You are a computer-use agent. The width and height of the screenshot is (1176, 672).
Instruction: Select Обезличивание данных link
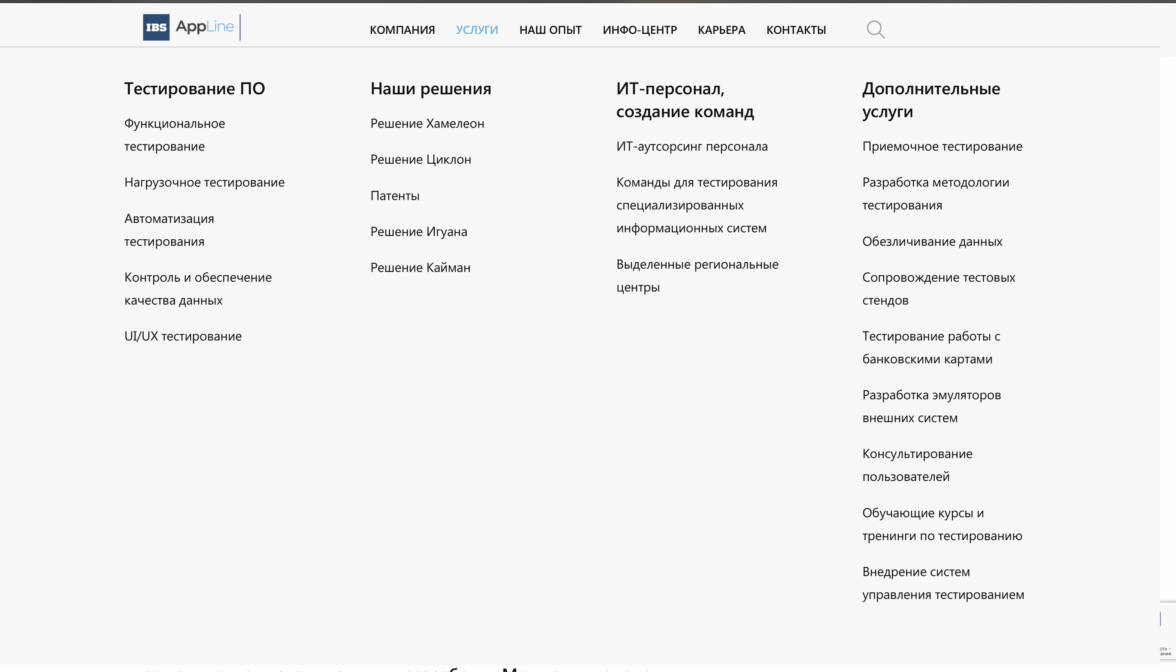pyautogui.click(x=932, y=241)
